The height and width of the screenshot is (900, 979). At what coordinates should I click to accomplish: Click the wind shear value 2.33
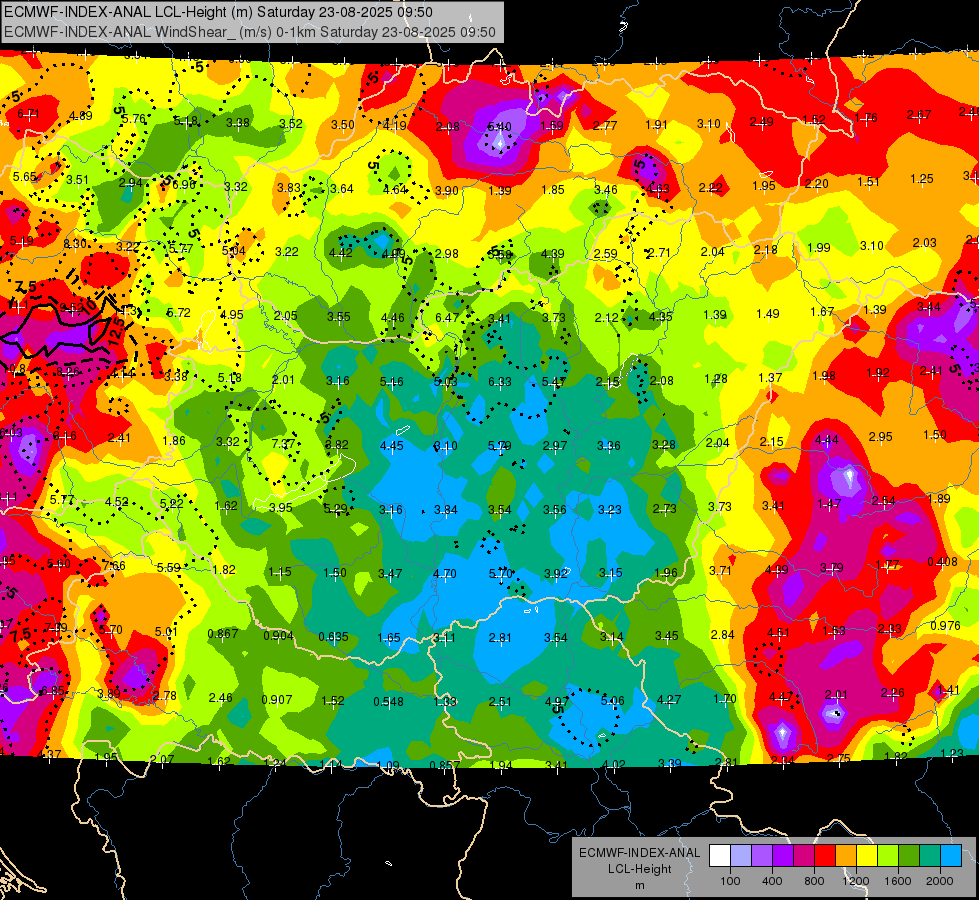890,629
